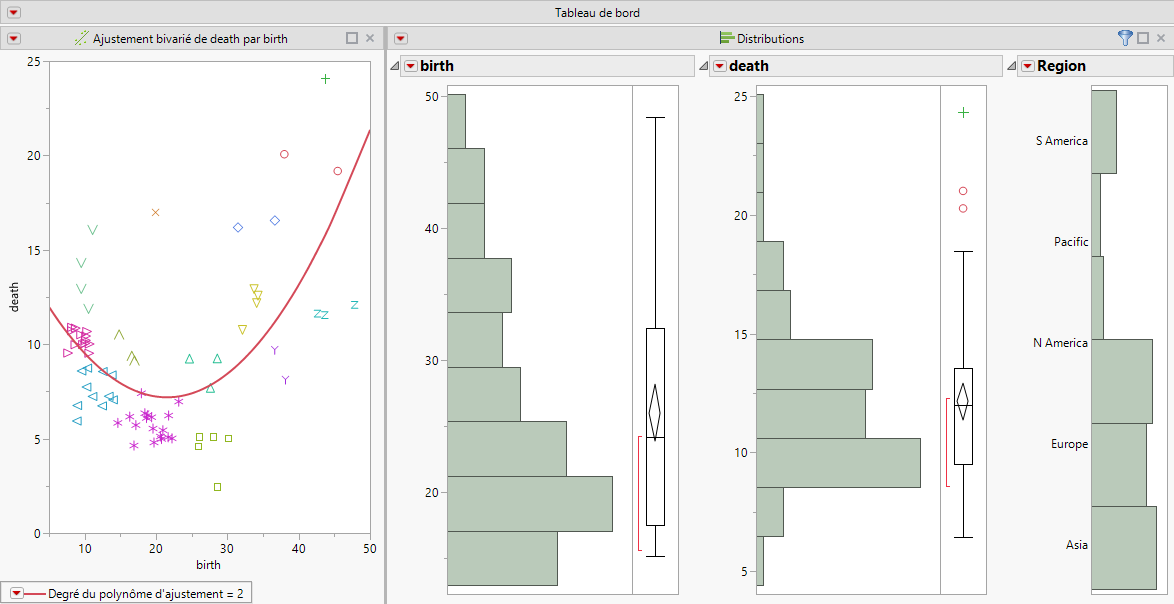Viewport: 1174px width, 604px height.
Task: Click the Distributions local data filter funnel icon
Action: coord(1125,38)
